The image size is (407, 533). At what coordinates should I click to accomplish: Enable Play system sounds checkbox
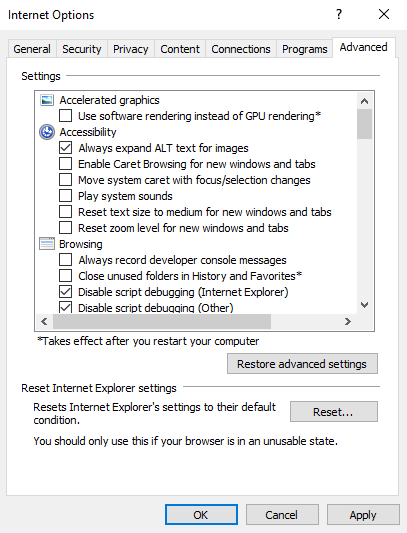click(66, 196)
